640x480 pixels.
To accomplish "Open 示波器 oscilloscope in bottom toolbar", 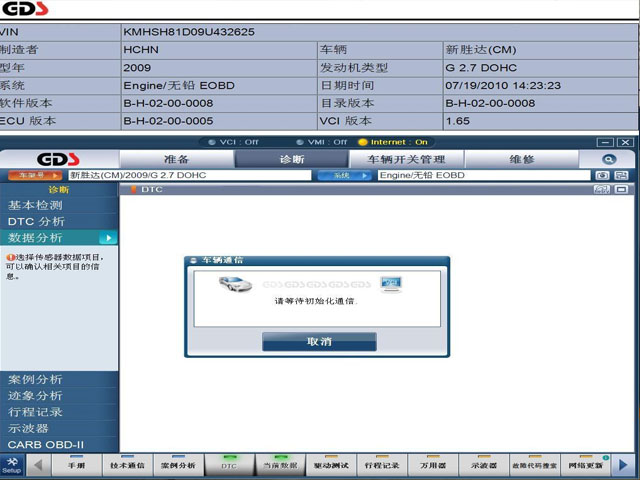I will tap(484, 465).
